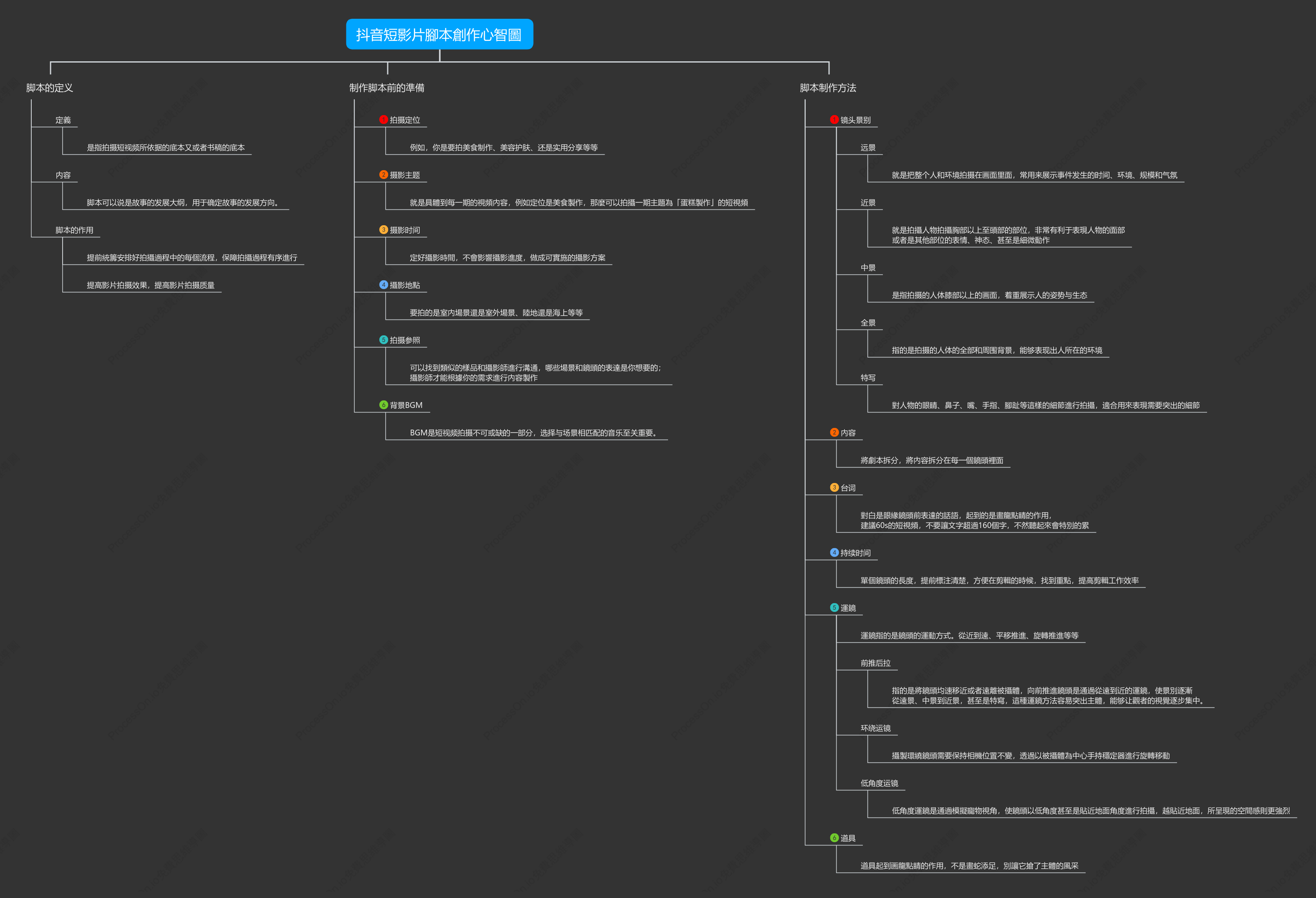Image resolution: width=1316 pixels, height=898 pixels.
Task: Click the yellow 3 badge beside 台词
Action: pyautogui.click(x=834, y=487)
